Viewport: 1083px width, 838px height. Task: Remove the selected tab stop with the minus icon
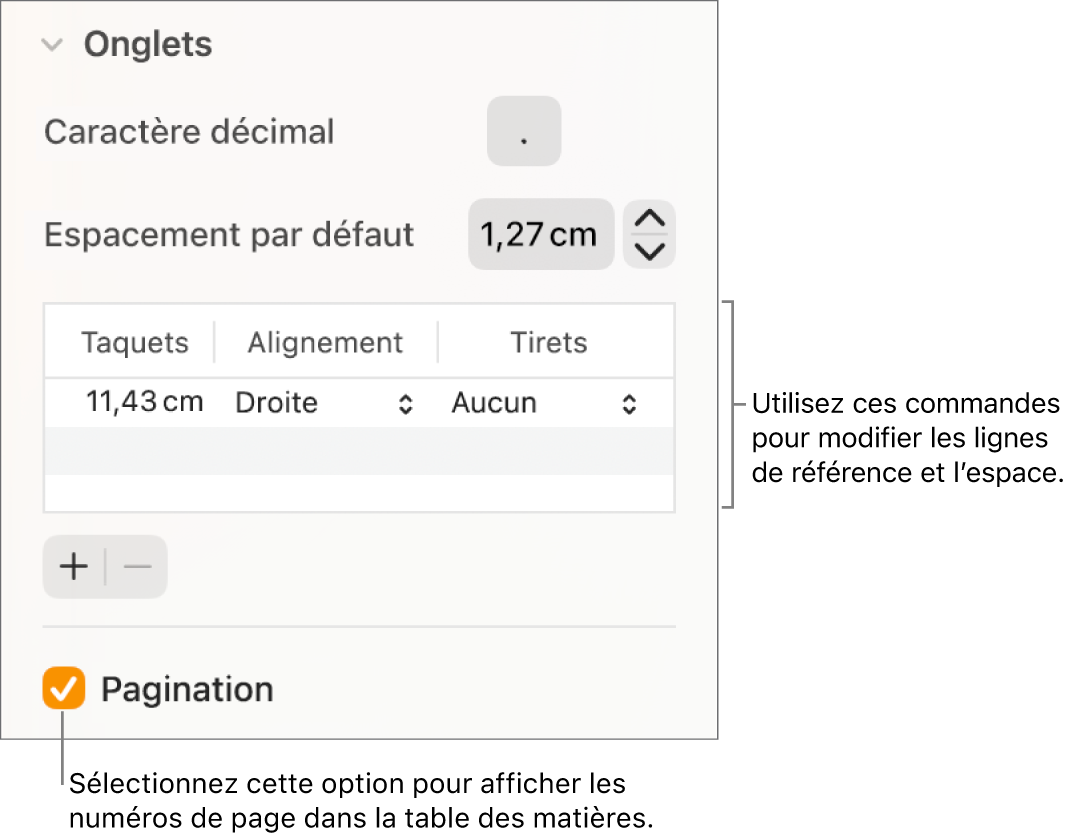[136, 566]
